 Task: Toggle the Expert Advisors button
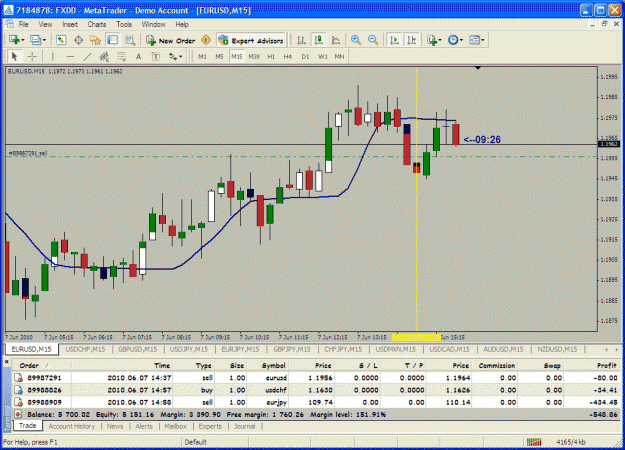tap(251, 40)
